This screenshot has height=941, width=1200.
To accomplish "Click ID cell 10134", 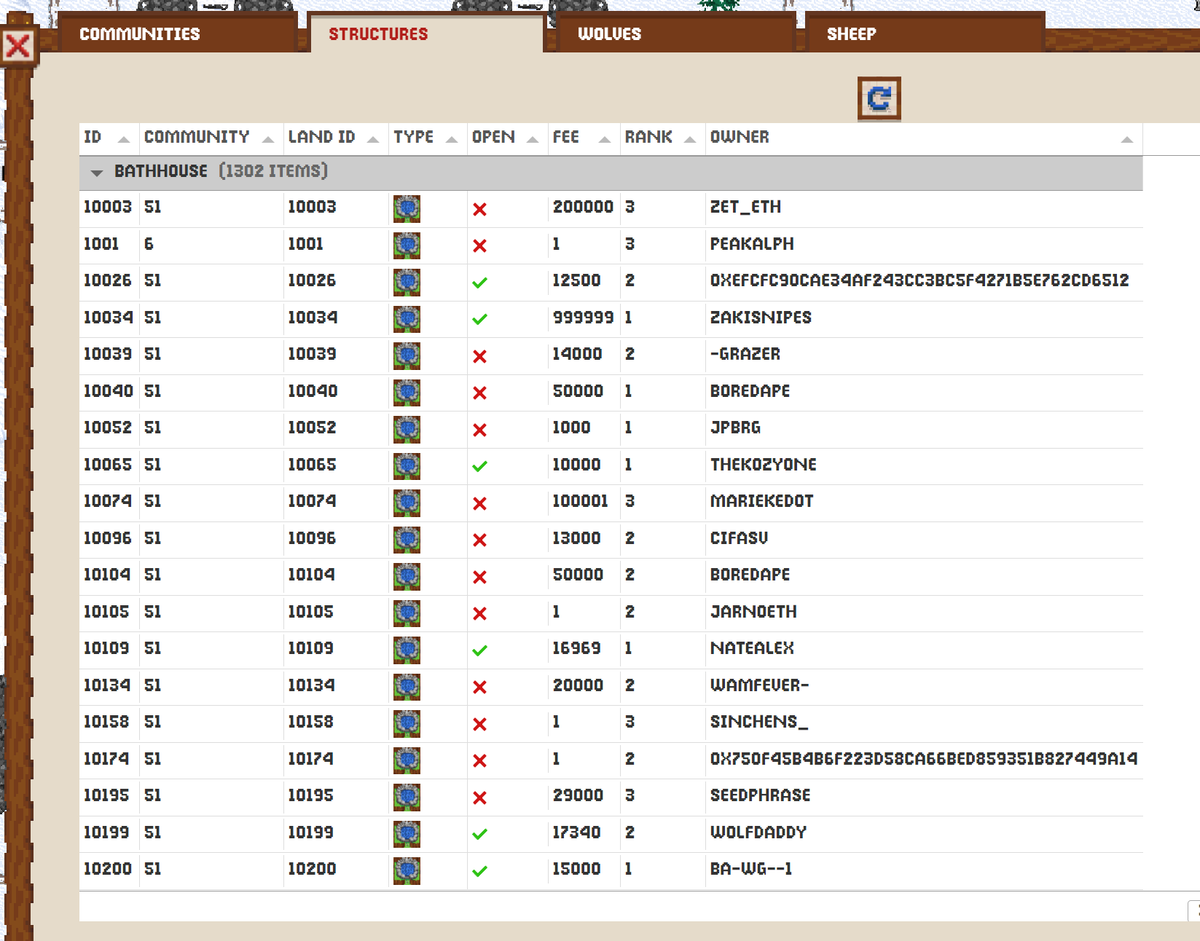I will pyautogui.click(x=107, y=685).
